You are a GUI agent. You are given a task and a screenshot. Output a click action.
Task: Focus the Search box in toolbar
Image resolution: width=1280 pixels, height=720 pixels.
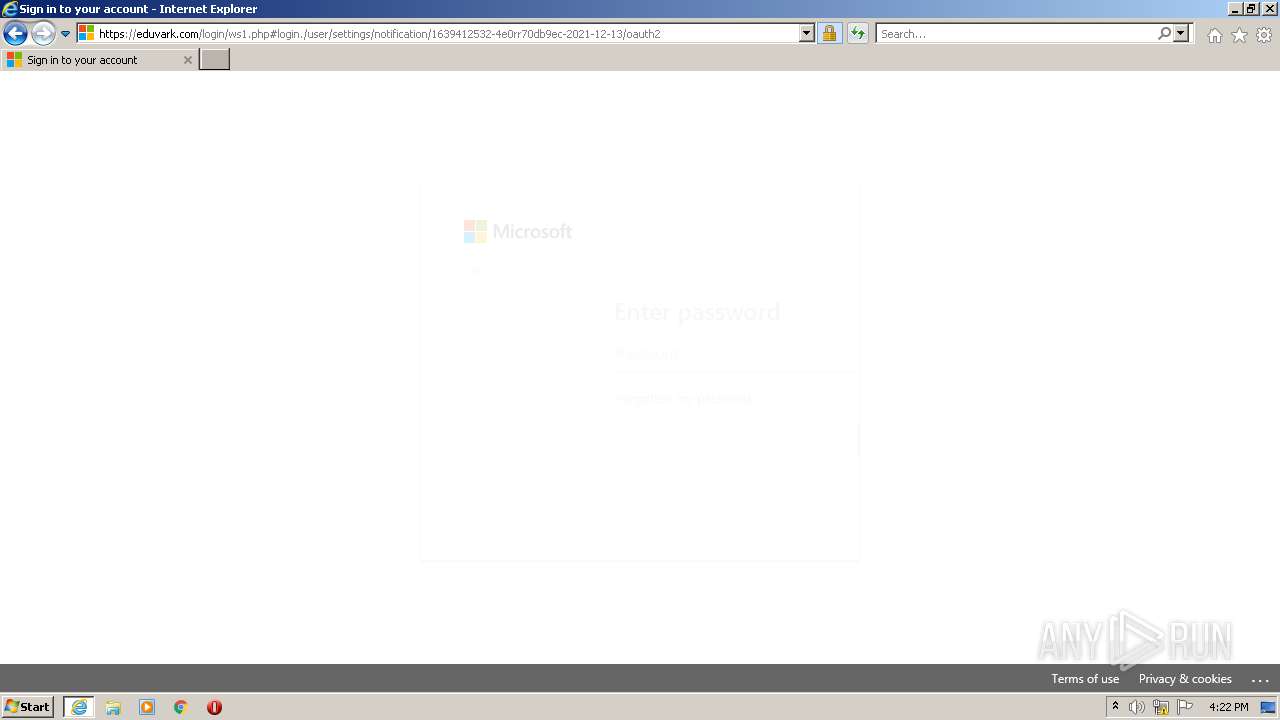coord(1016,34)
